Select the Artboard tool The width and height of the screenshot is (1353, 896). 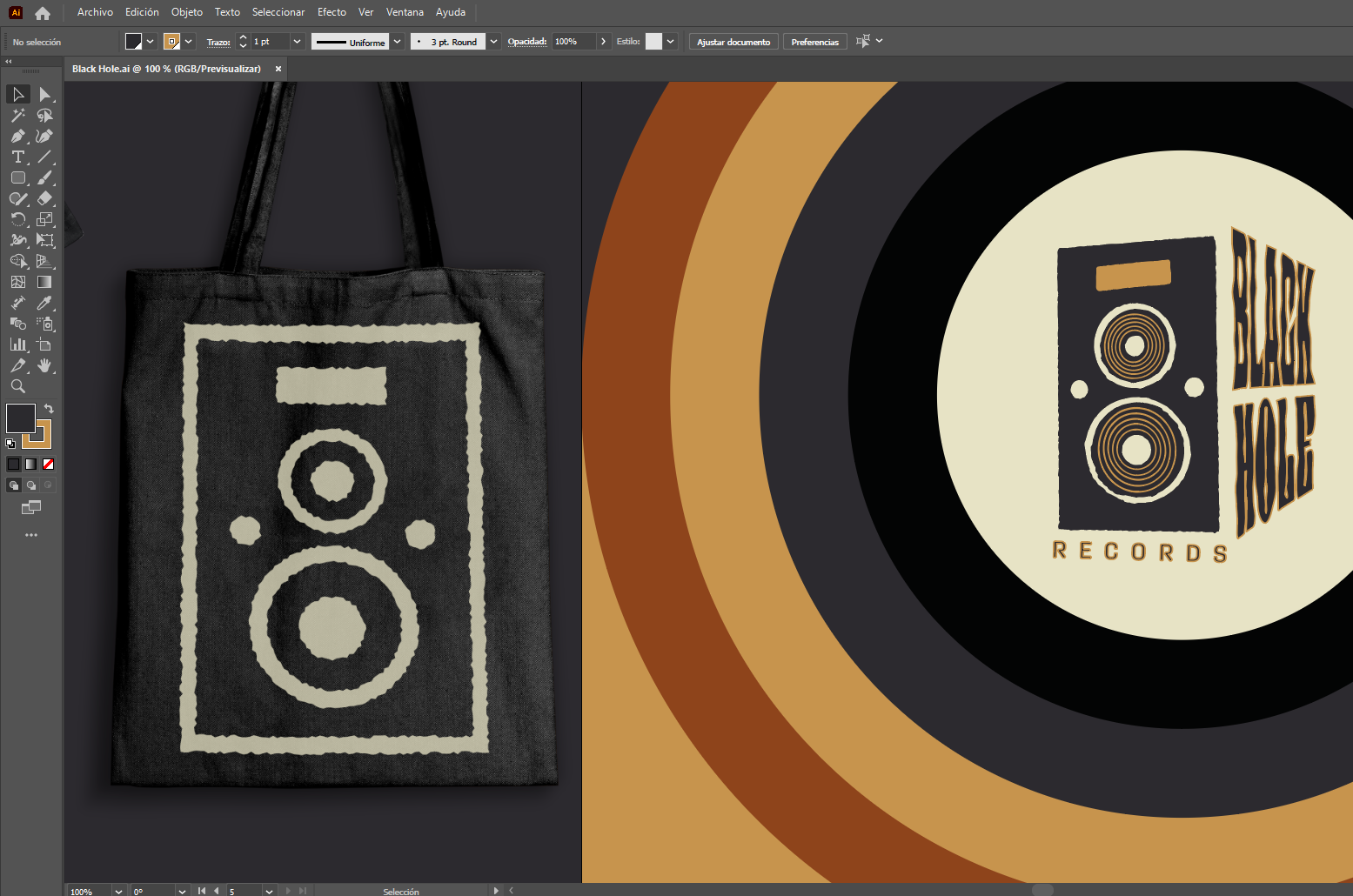pos(44,344)
